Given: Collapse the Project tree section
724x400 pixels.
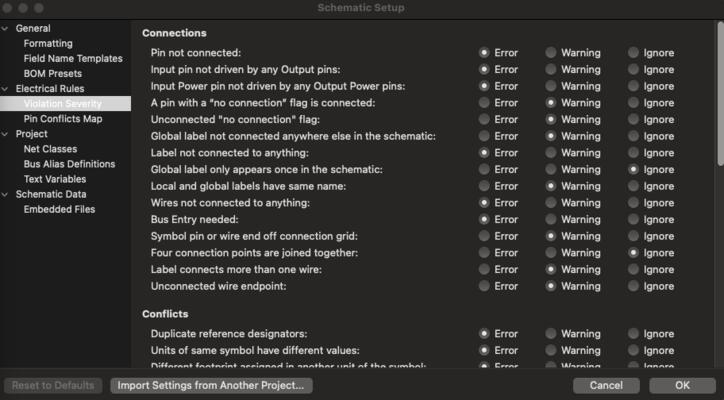Looking at the screenshot, I should point(7,134).
